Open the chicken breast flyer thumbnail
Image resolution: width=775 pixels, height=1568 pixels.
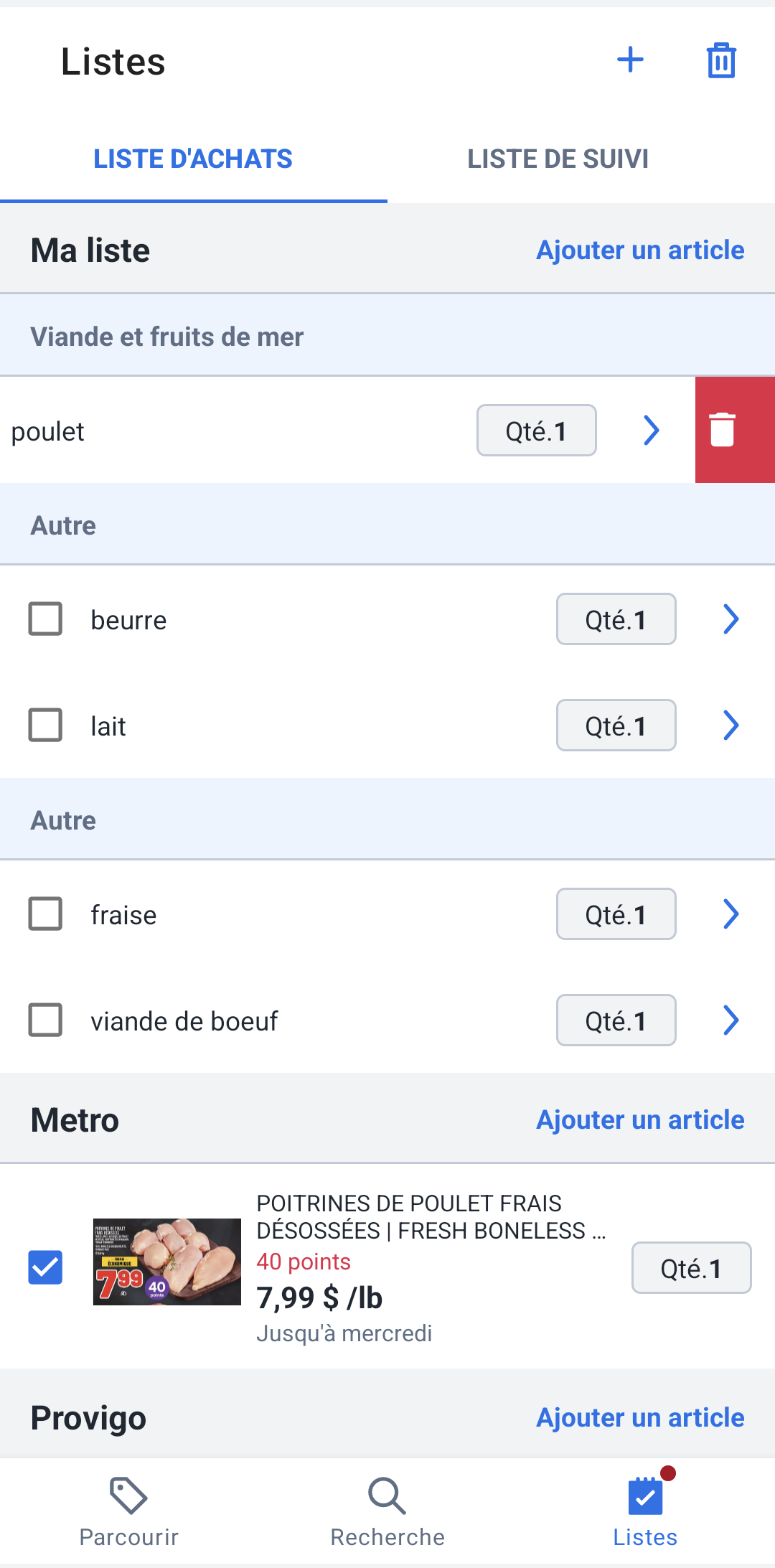click(167, 1262)
